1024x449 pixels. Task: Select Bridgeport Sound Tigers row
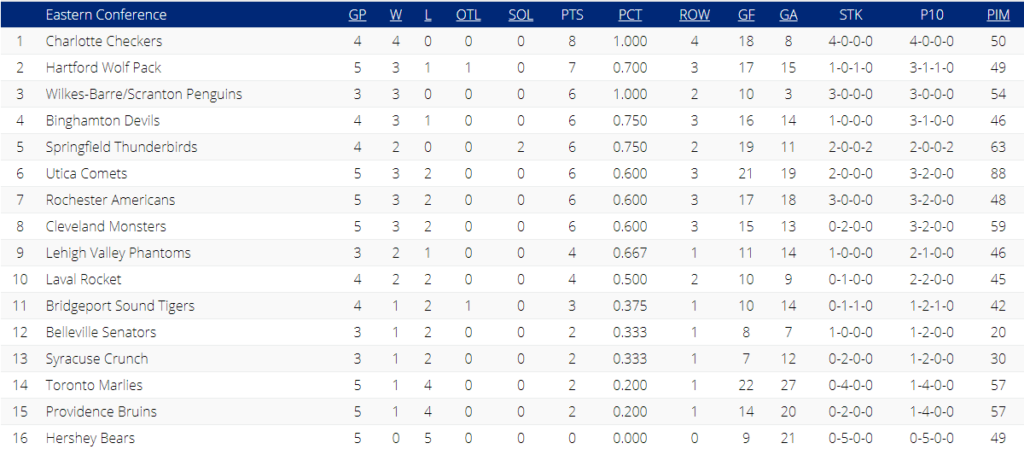(x=512, y=305)
